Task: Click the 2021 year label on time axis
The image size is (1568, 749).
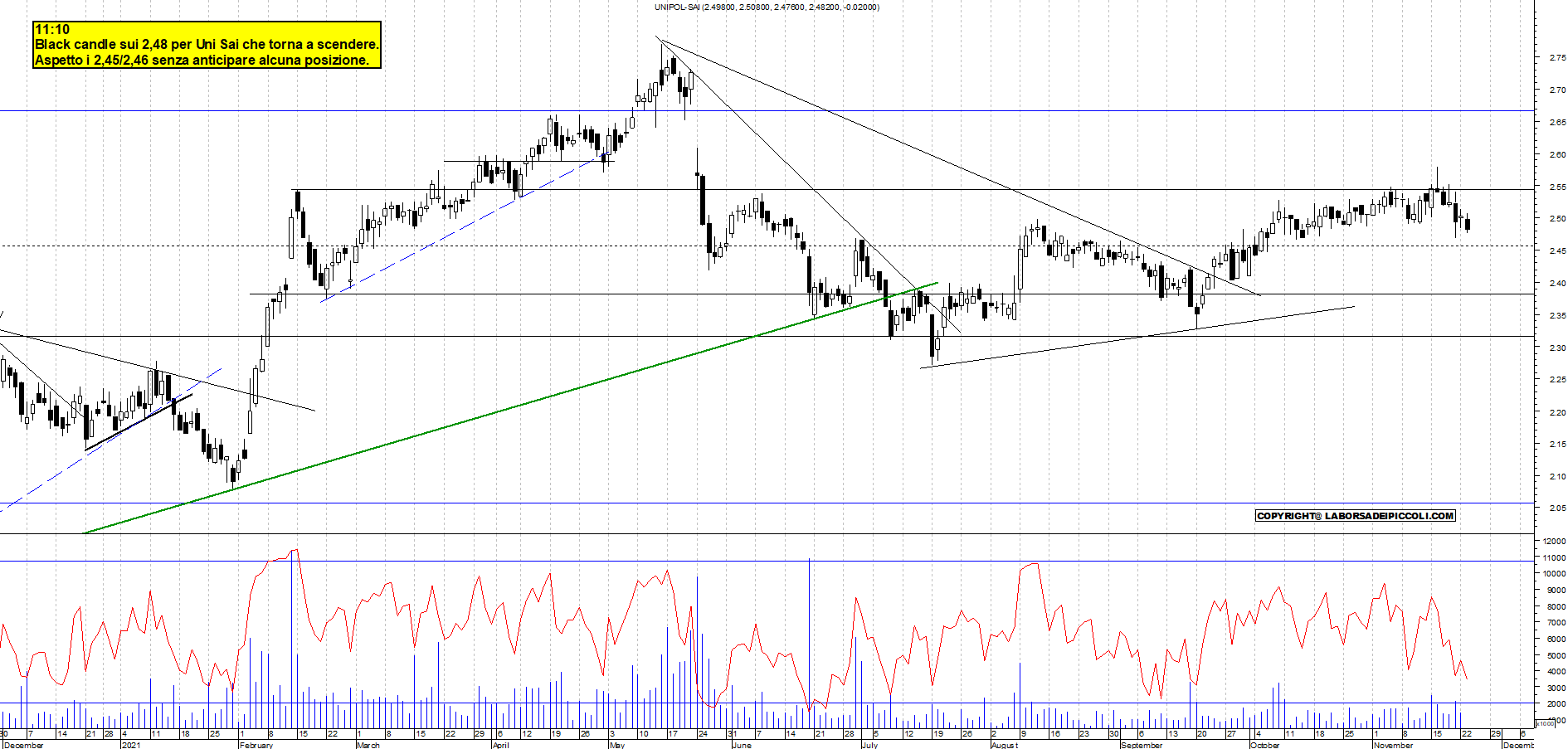Action: click(131, 745)
